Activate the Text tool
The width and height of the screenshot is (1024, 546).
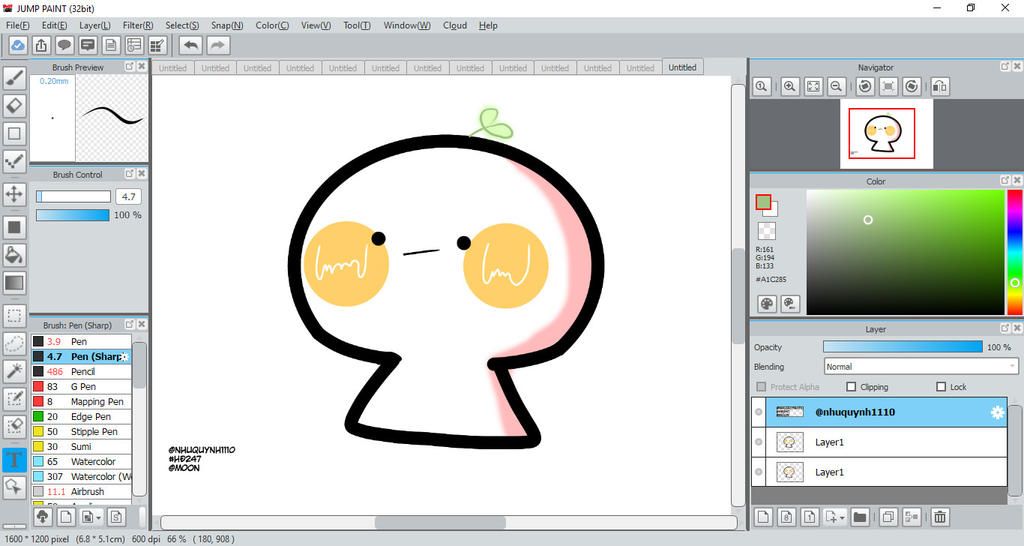14,460
